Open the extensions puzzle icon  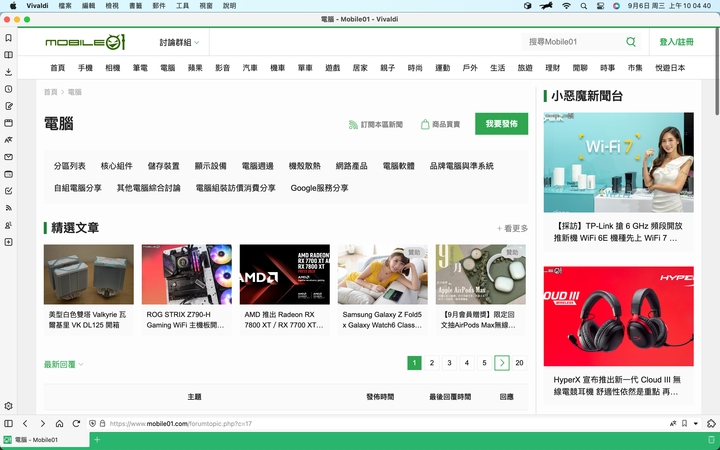711,423
